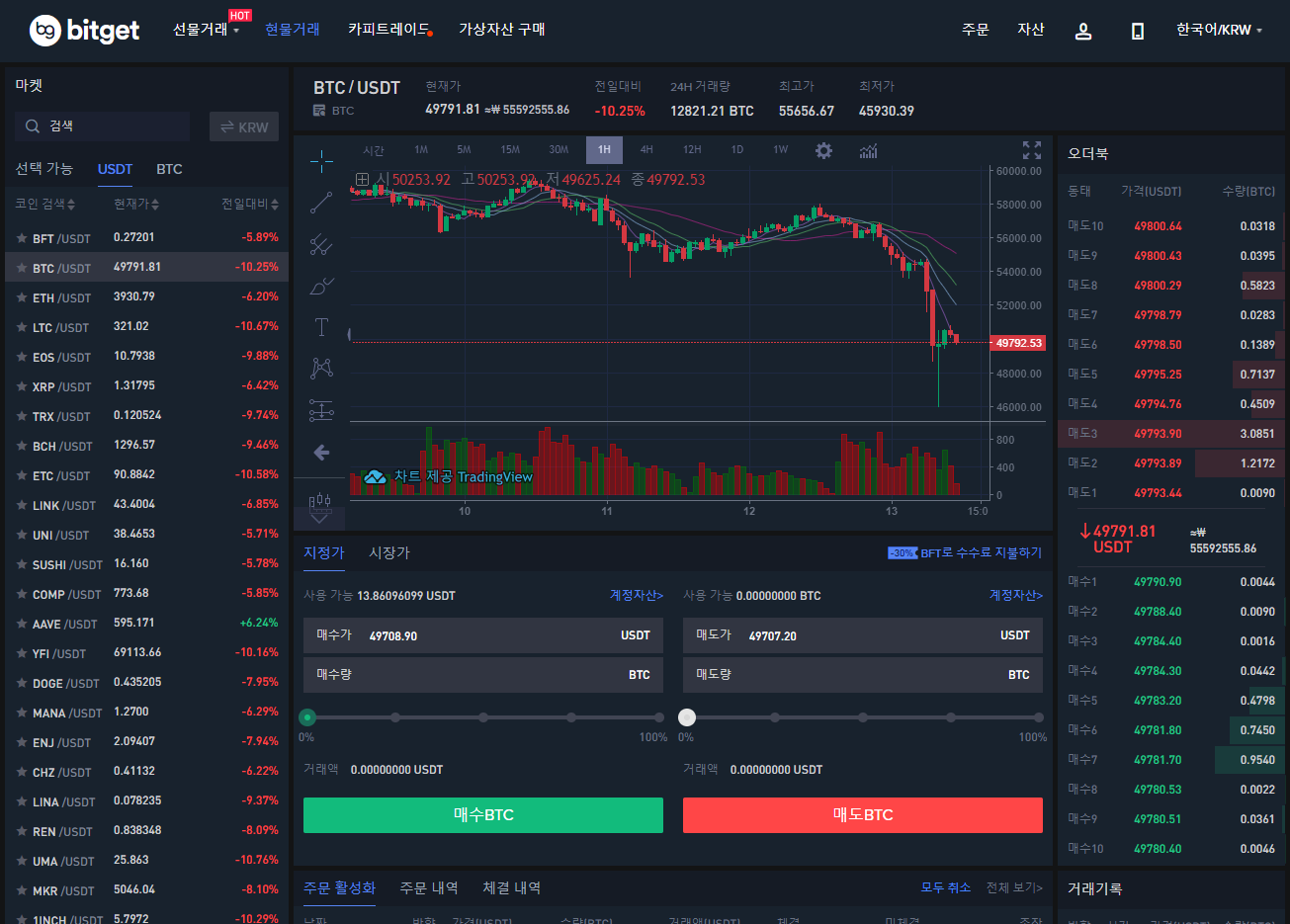Click the market 검색 input field
The image size is (1290, 924).
(102, 126)
